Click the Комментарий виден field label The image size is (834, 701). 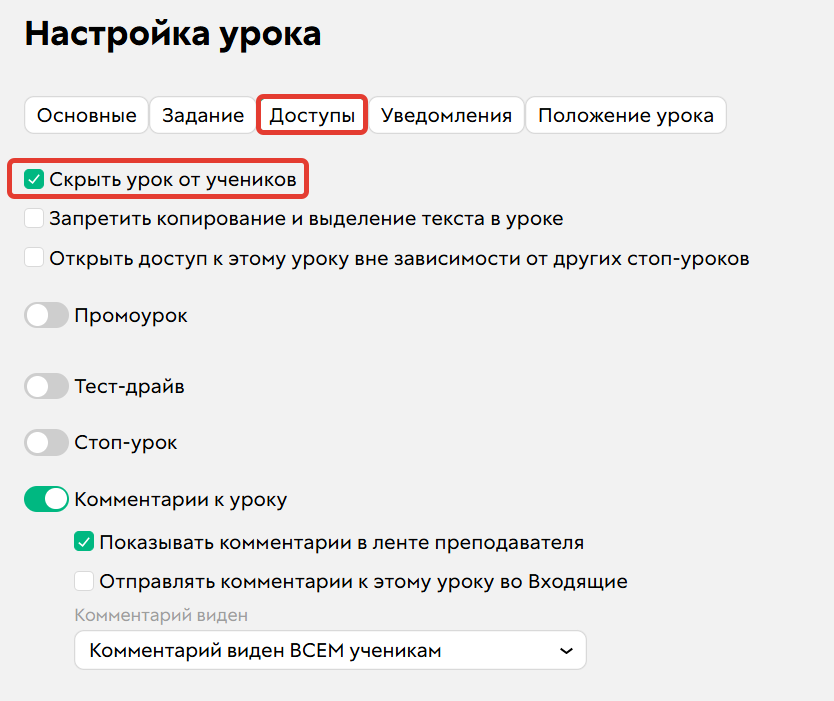click(161, 615)
